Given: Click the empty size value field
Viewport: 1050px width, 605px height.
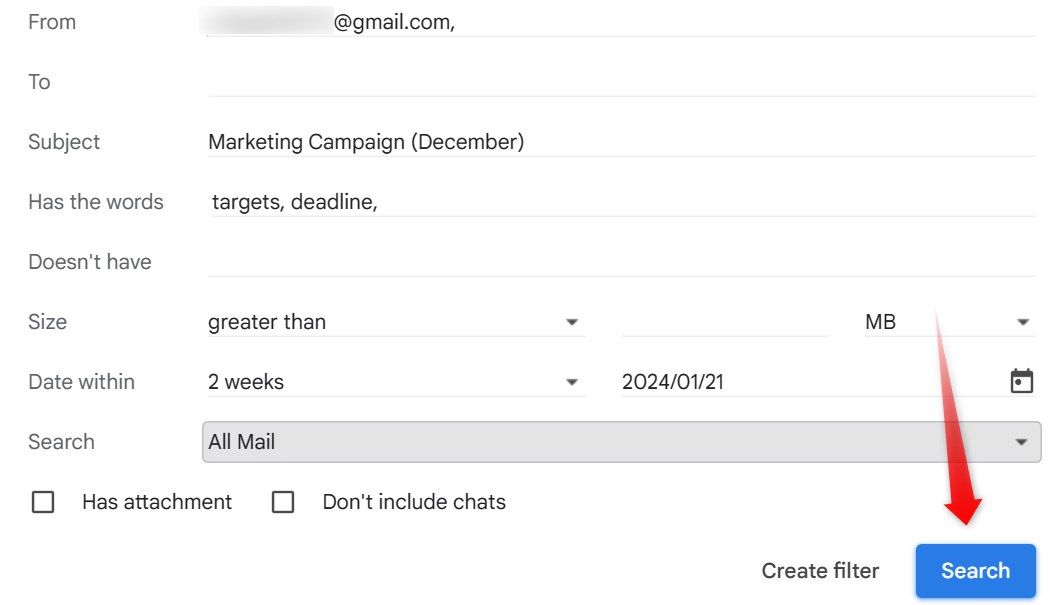Looking at the screenshot, I should pyautogui.click(x=725, y=321).
